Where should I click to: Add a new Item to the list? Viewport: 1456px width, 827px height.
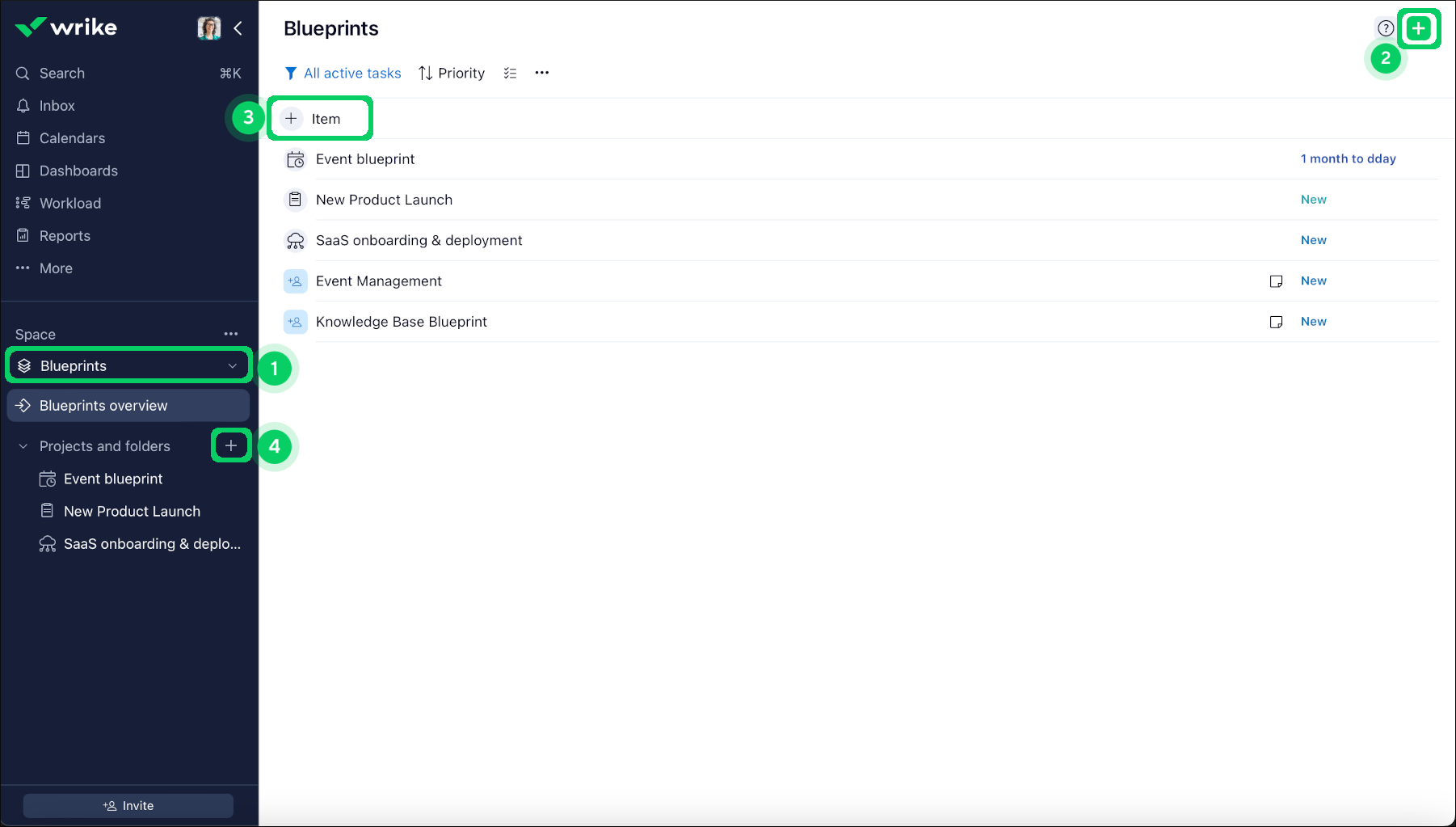pos(321,119)
